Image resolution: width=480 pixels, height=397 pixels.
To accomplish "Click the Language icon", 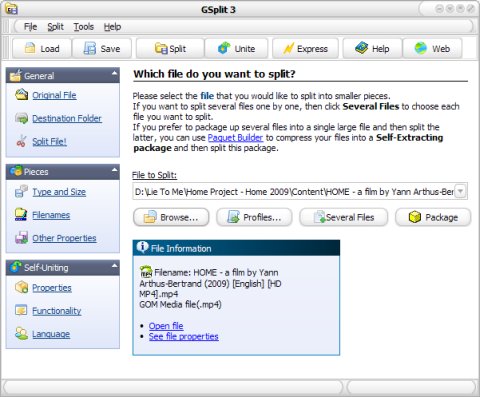I will click(x=21, y=334).
